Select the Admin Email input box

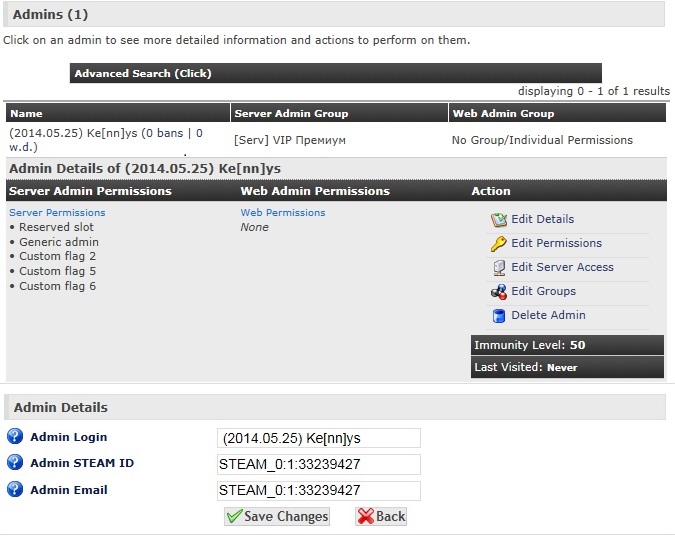pos(319,490)
